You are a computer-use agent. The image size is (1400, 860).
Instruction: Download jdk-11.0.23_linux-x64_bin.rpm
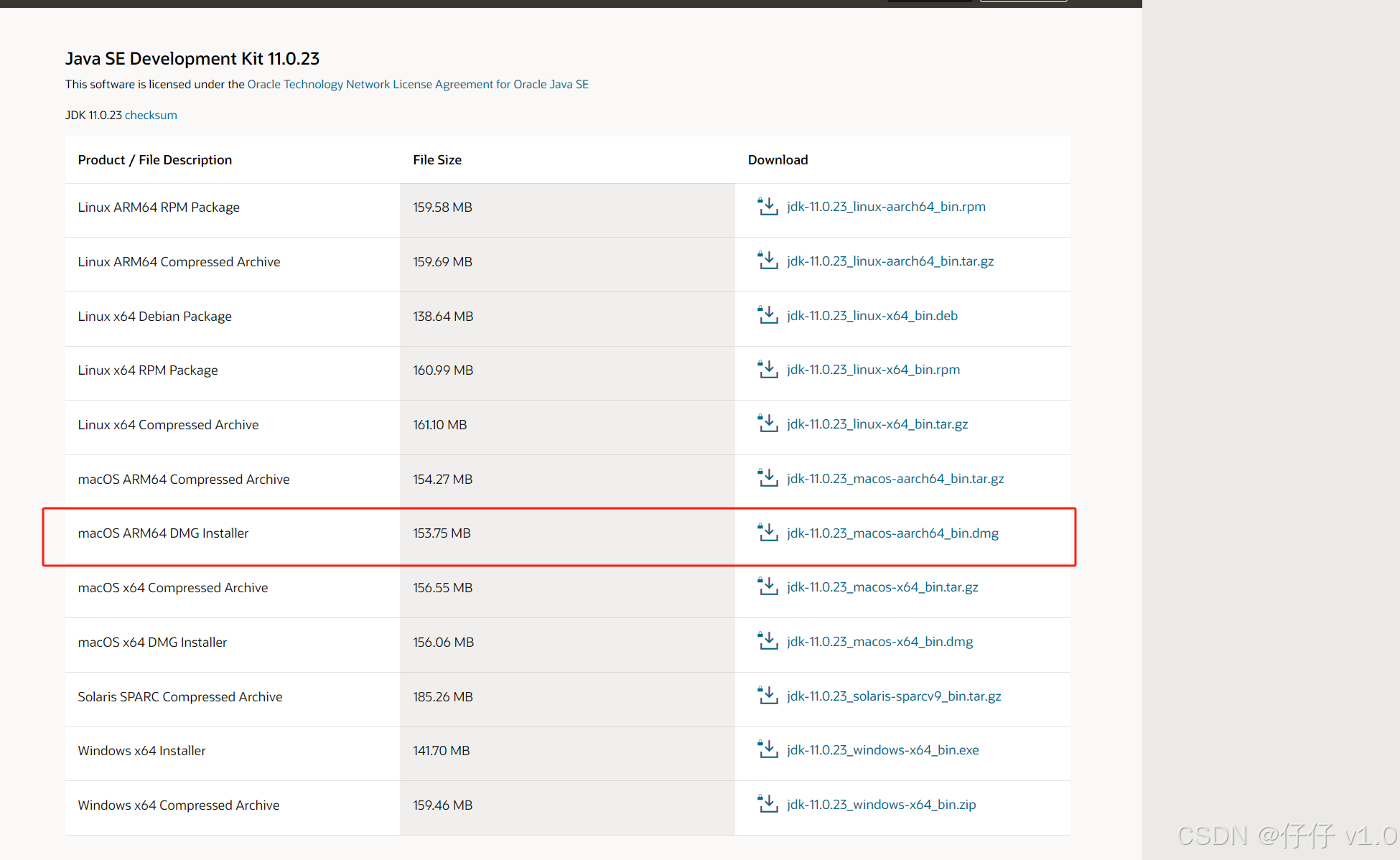tap(873, 370)
